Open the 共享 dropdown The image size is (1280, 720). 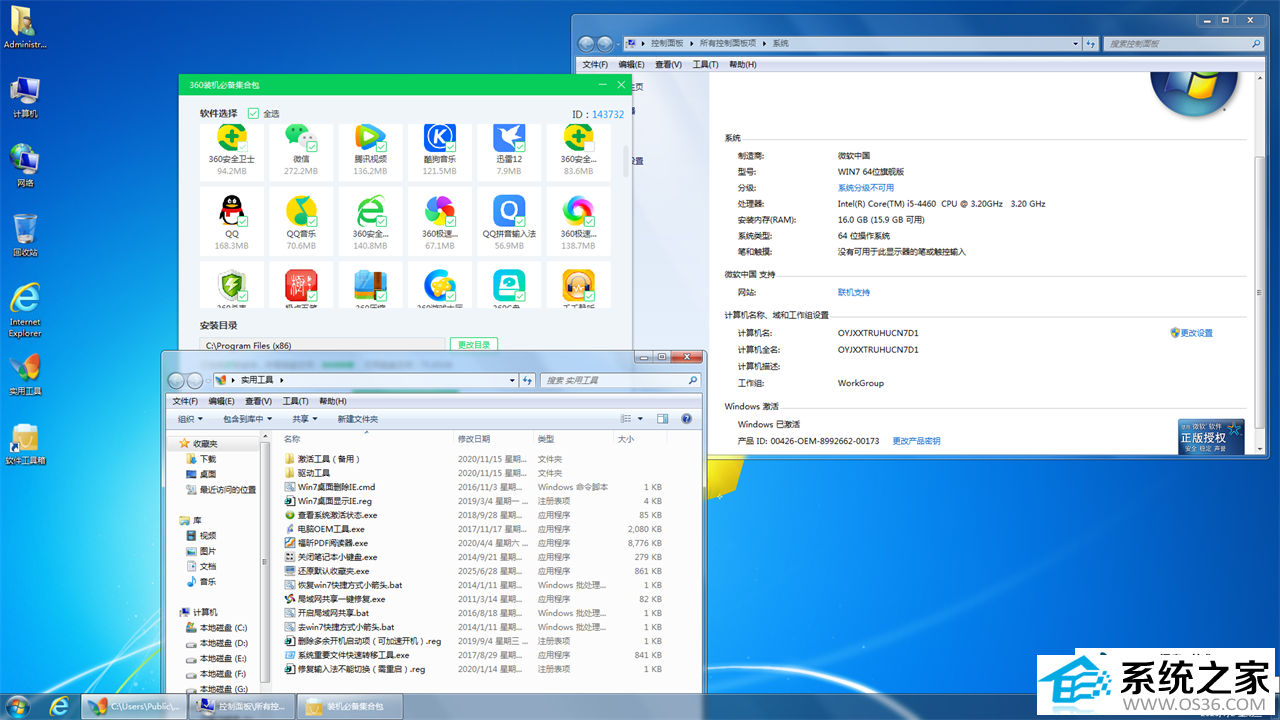coord(304,419)
